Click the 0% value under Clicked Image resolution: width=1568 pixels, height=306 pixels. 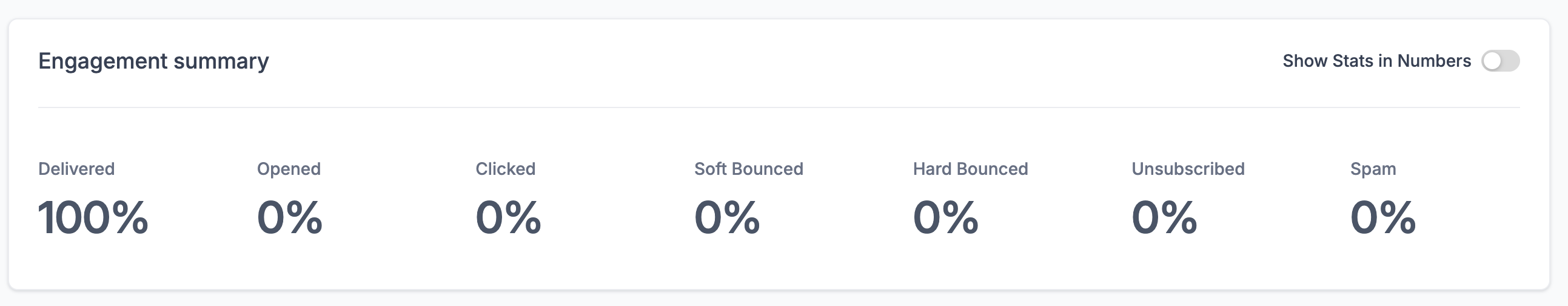(508, 217)
